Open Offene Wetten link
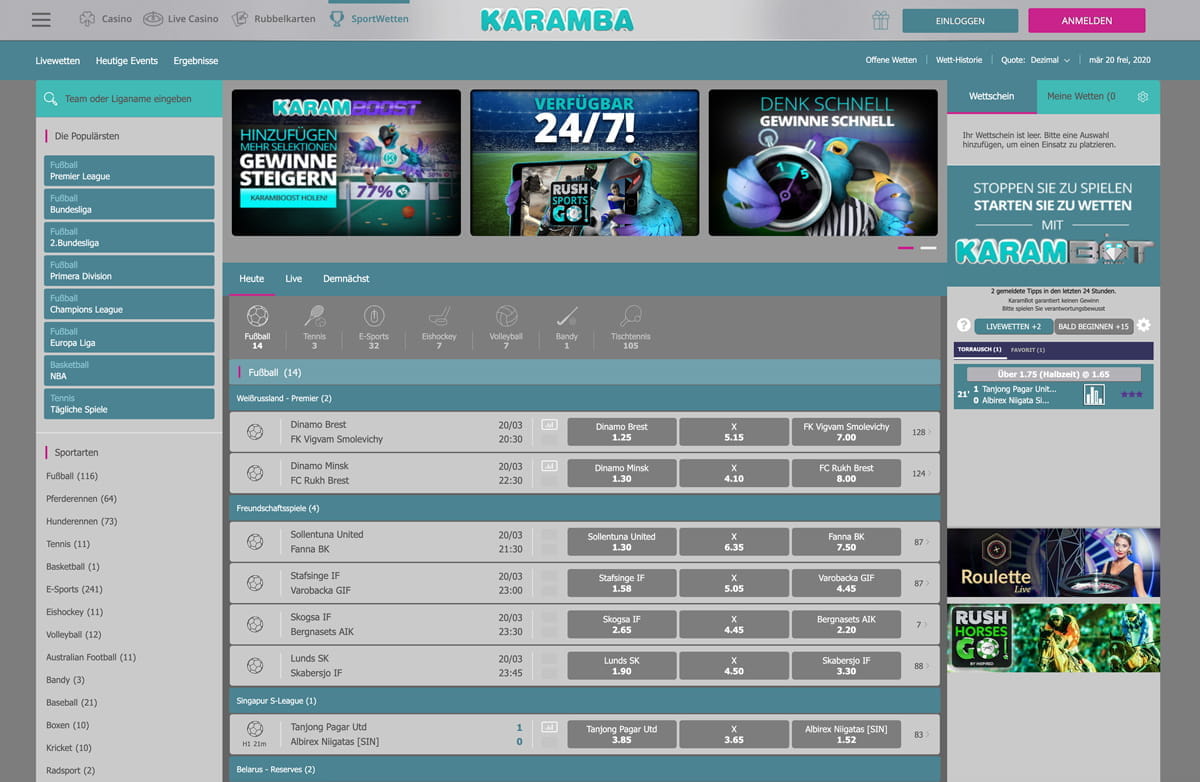 891,60
